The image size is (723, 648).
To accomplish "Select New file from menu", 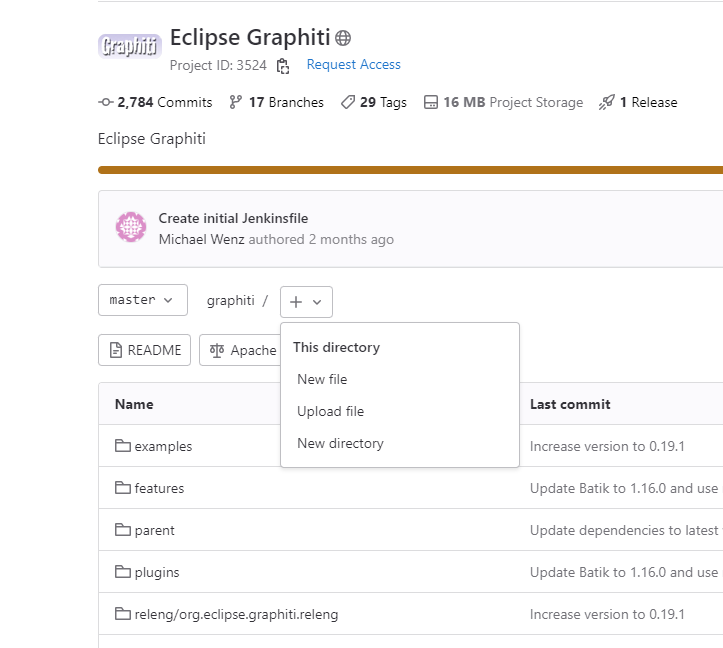I will click(x=400, y=380).
